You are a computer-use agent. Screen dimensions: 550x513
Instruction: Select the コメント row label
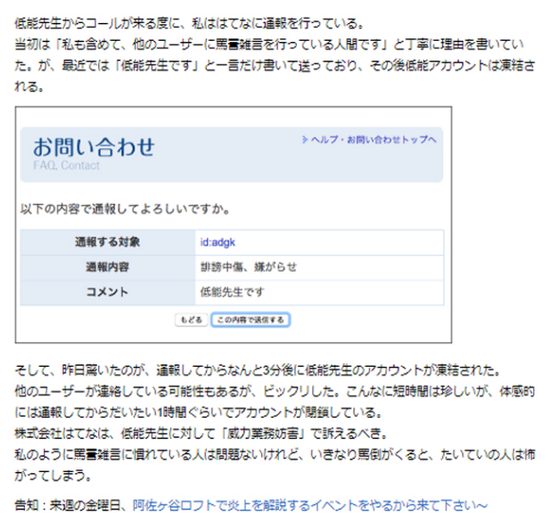(x=107, y=292)
